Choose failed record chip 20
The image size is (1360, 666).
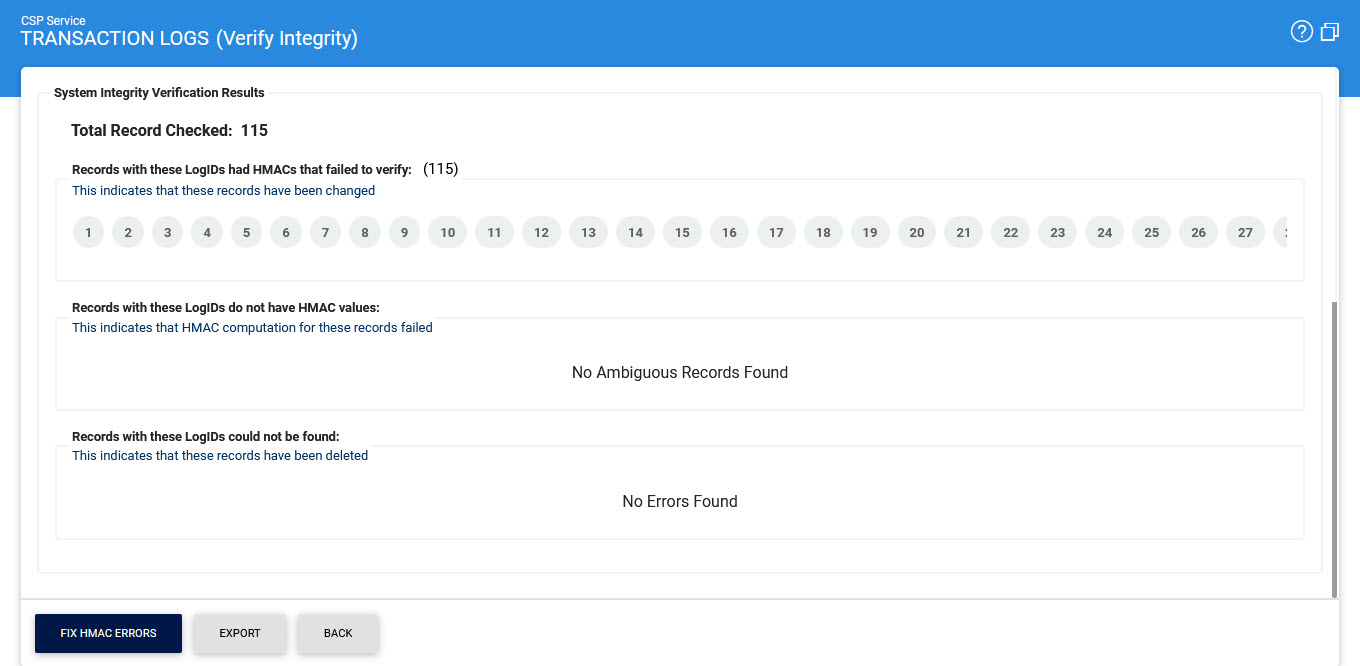[x=917, y=233]
